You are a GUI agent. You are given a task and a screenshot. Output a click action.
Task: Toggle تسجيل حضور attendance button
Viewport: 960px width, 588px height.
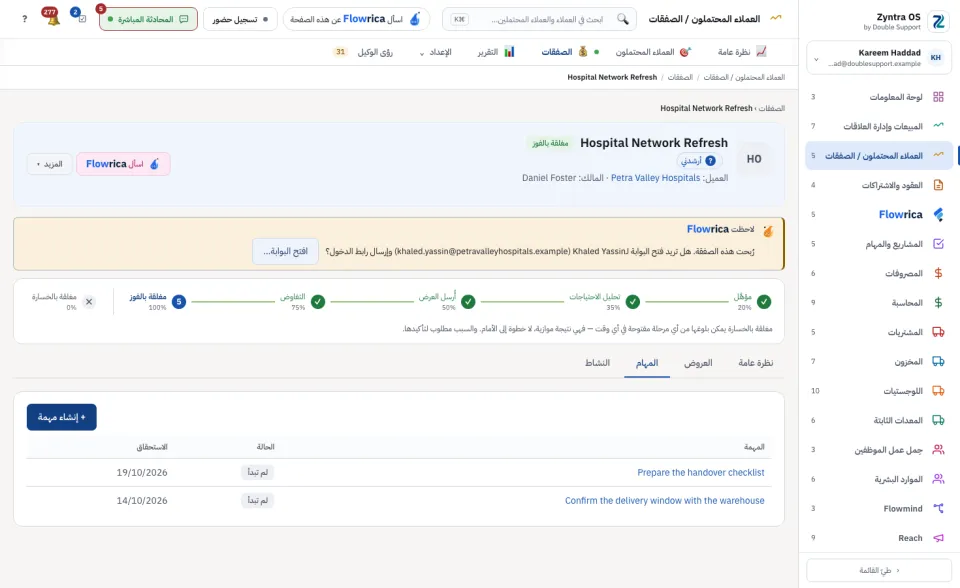pyautogui.click(x=240, y=19)
